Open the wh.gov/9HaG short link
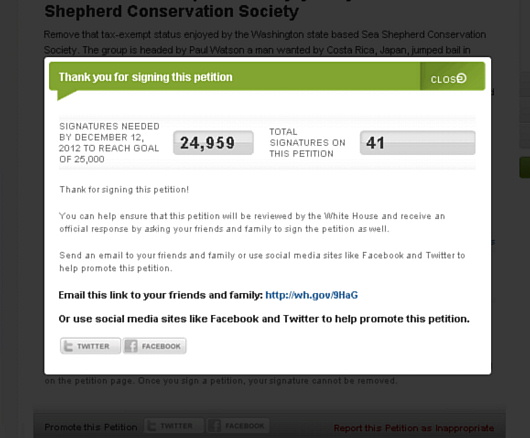 (x=311, y=295)
